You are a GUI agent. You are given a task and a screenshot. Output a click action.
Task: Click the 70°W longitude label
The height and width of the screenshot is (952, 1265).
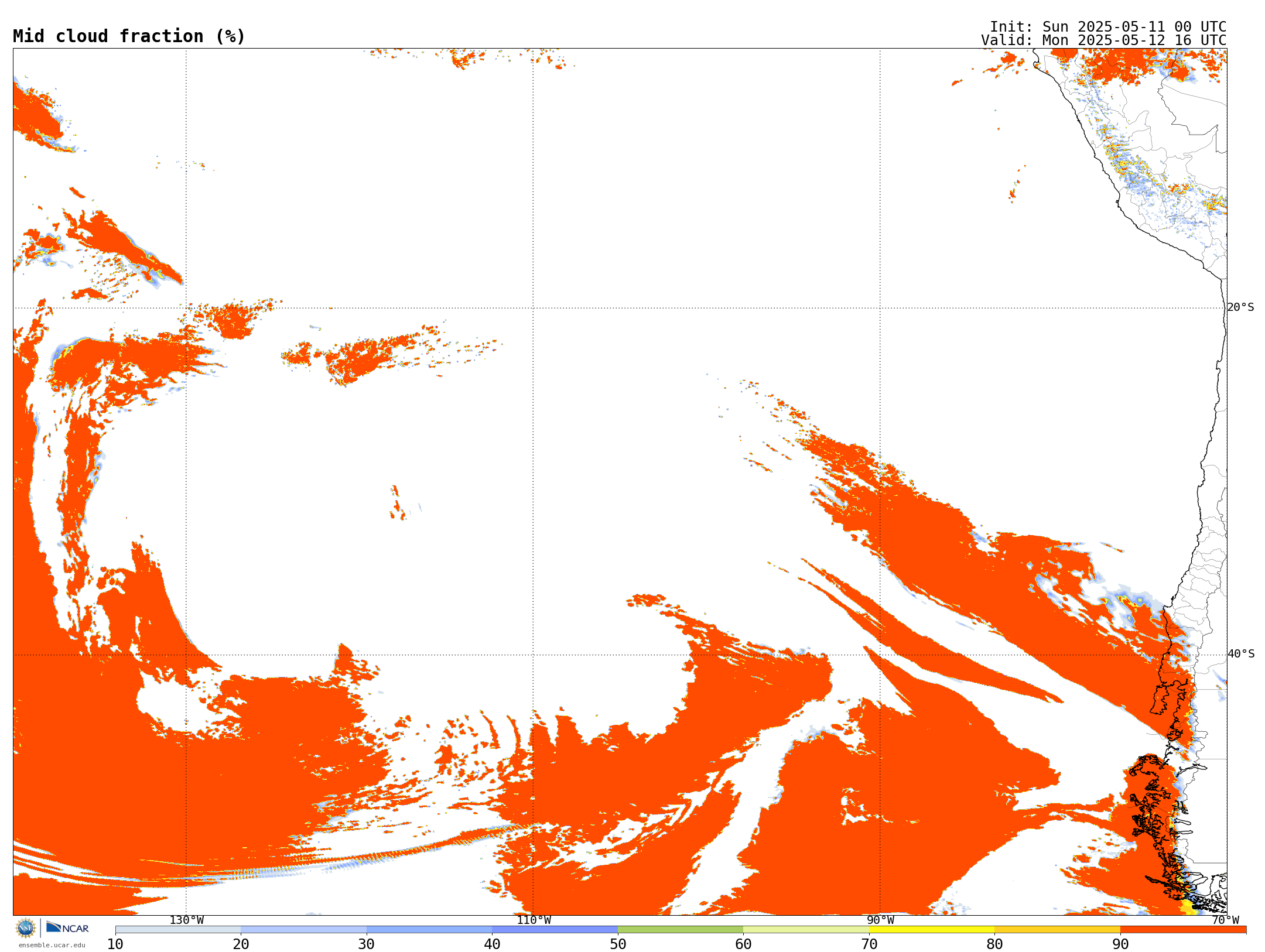tap(1225, 920)
